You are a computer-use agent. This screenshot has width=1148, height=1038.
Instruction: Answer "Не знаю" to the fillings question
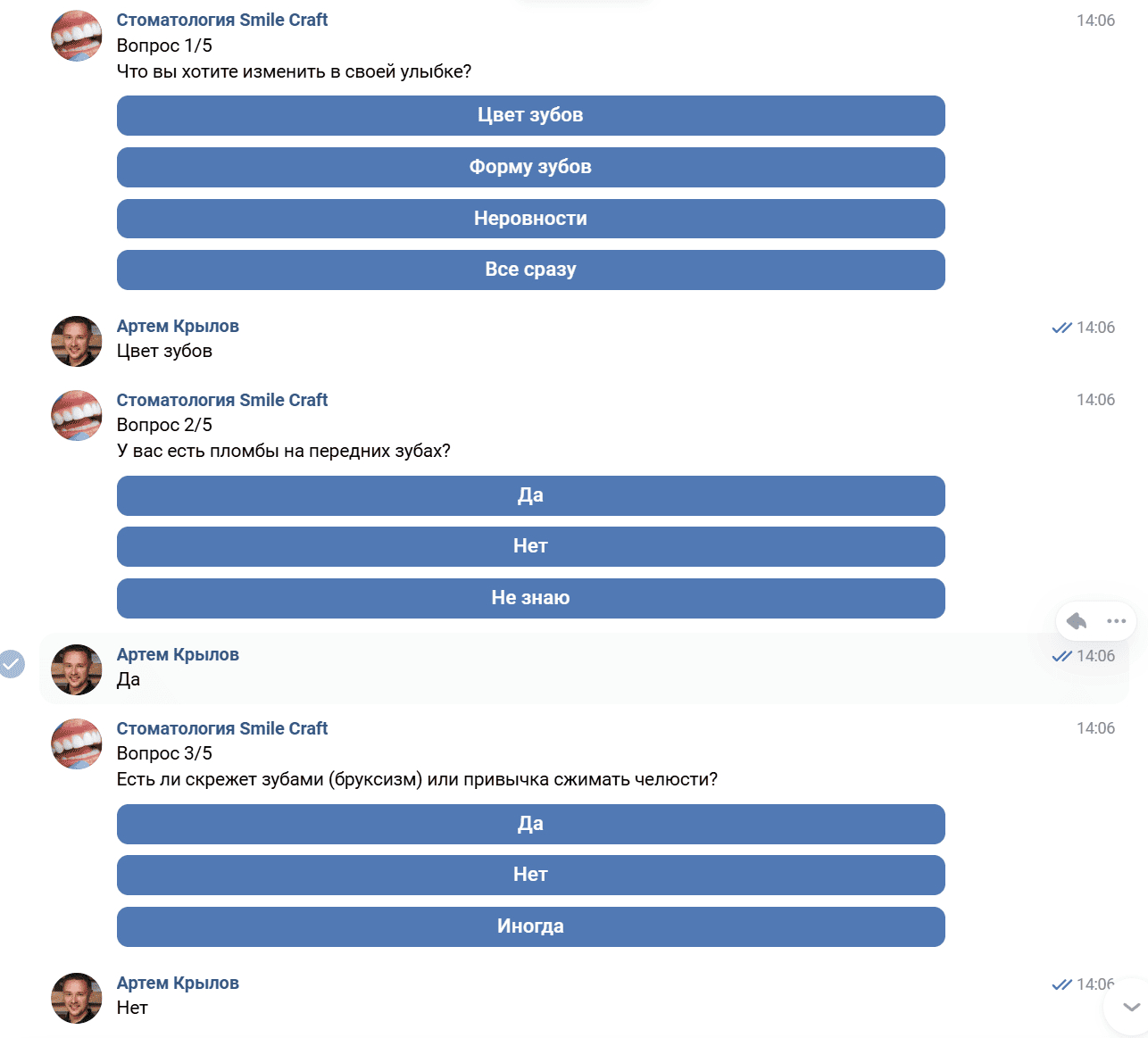pyautogui.click(x=530, y=598)
